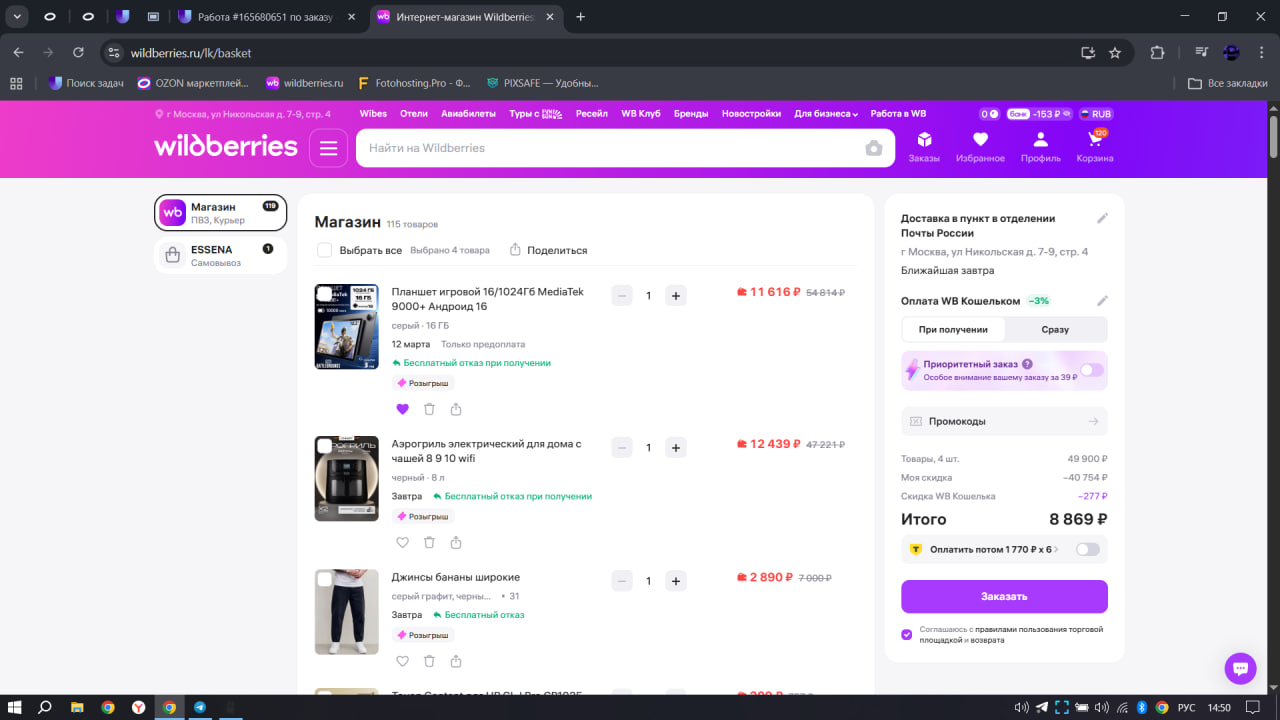The image size is (1280, 720).
Task: Open the browser tab search dropdown
Action: (x=18, y=17)
